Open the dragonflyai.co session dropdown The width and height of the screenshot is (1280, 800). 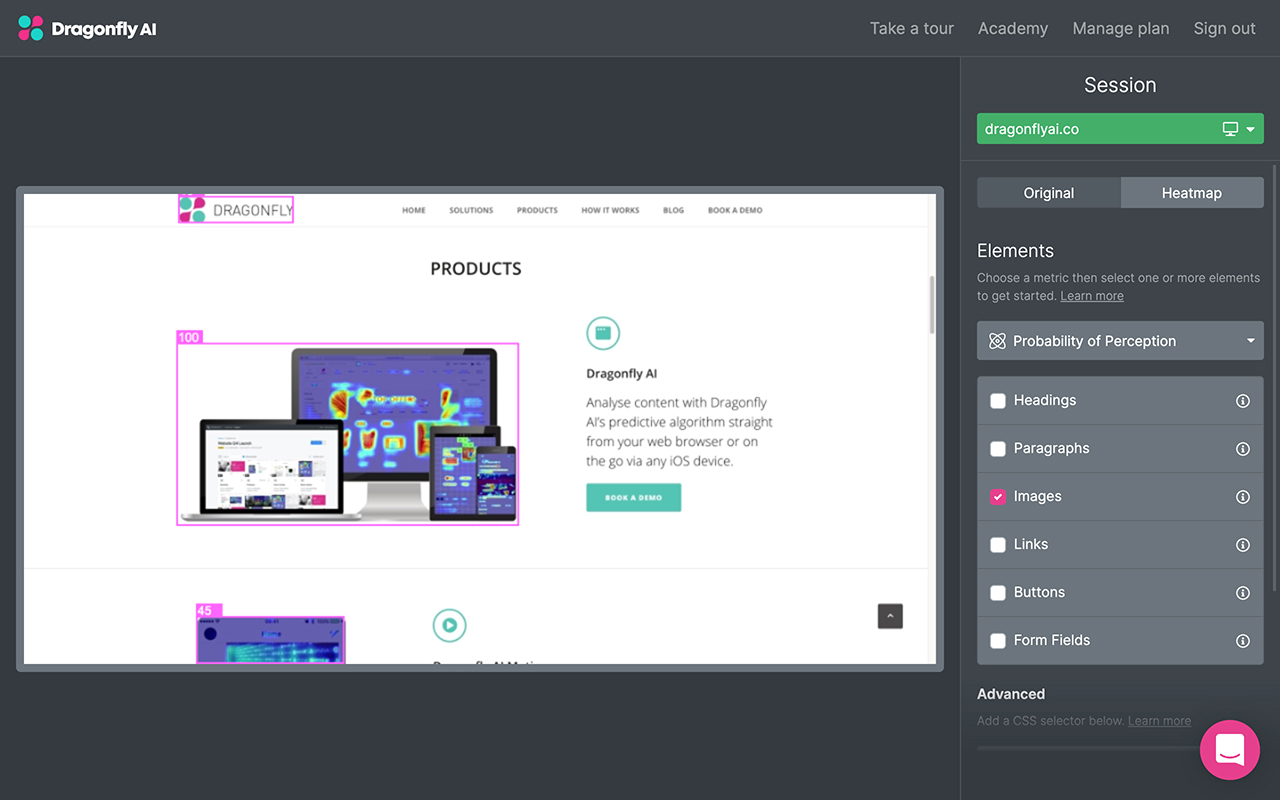click(x=1120, y=129)
